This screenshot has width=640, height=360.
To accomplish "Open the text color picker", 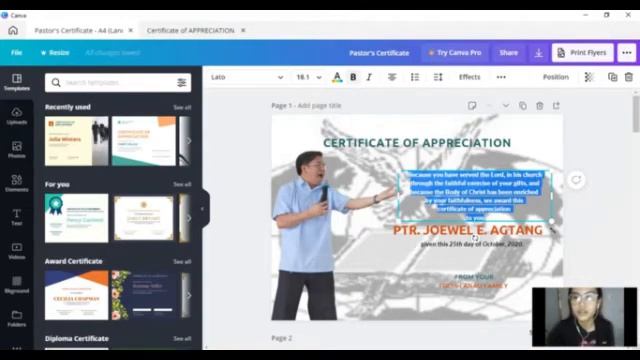I will click(x=337, y=77).
